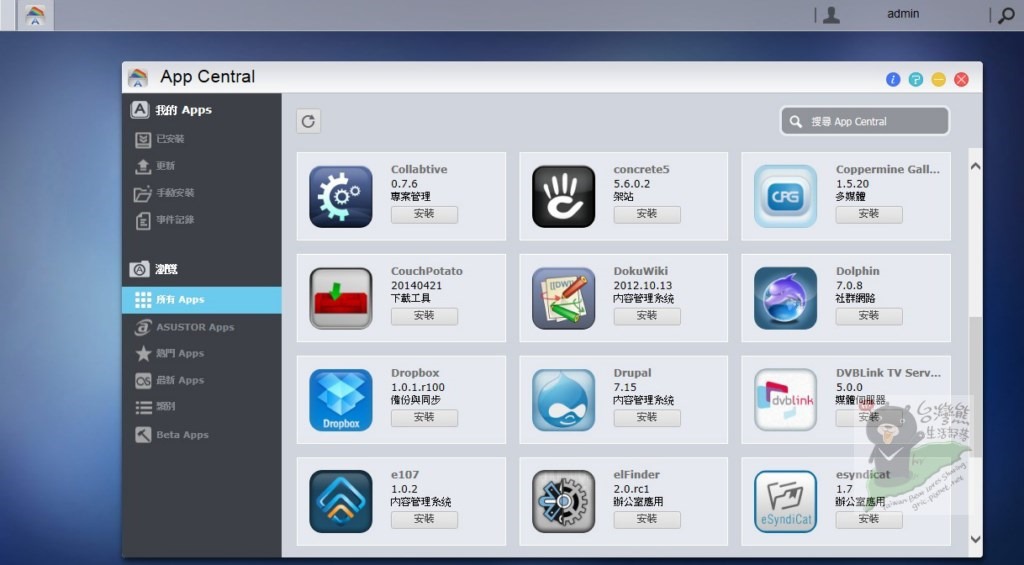Click the e107 app icon
1024x565 pixels.
tap(341, 502)
